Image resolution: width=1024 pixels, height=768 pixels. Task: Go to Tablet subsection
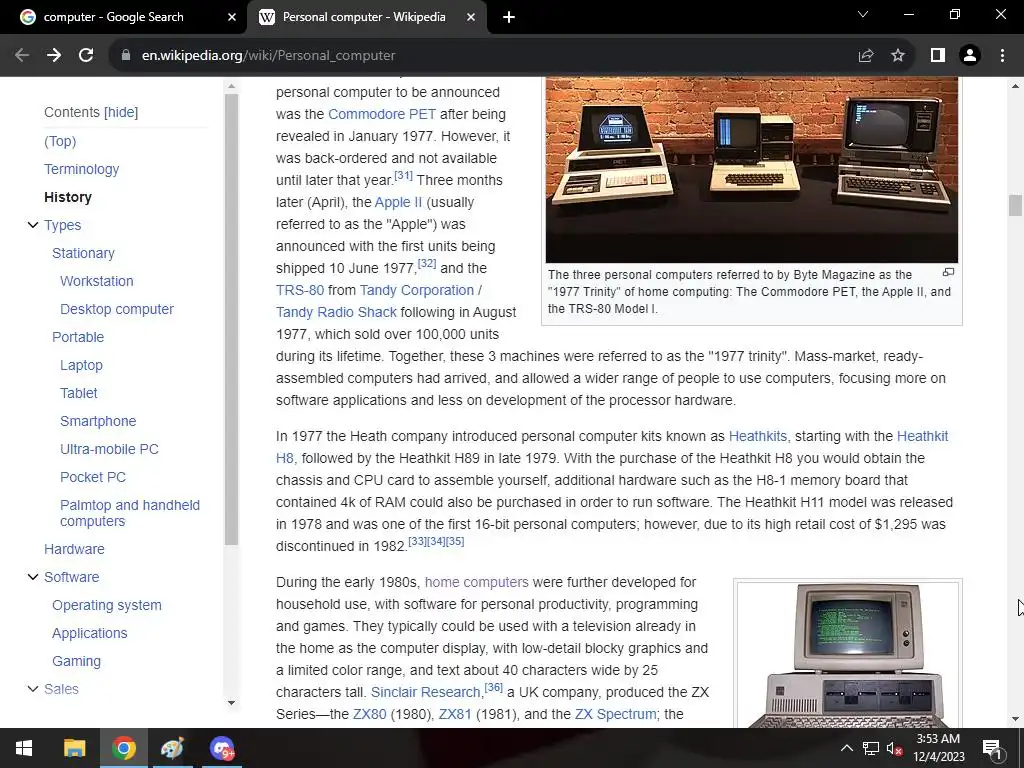click(79, 394)
